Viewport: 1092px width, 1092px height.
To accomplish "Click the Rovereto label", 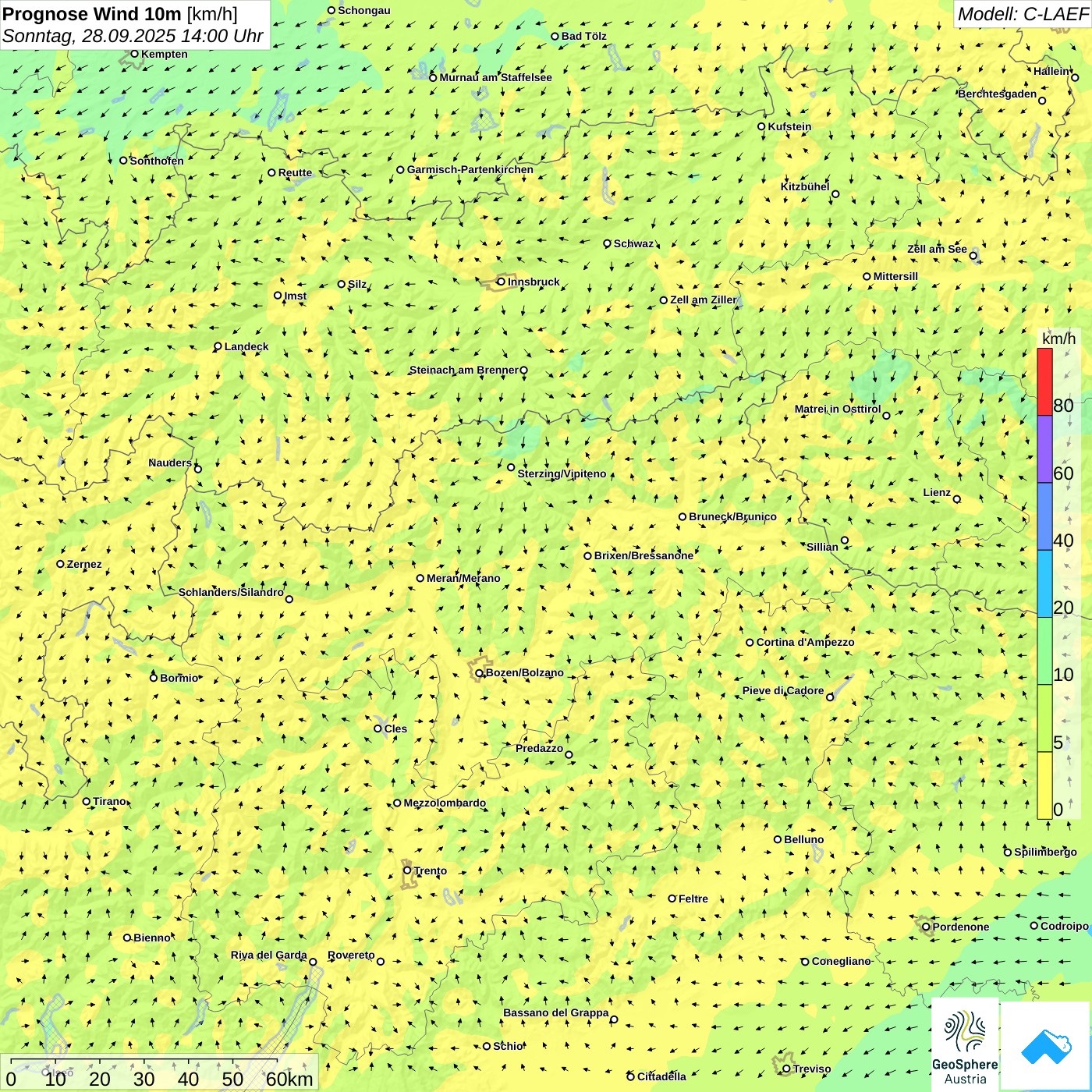I will [x=351, y=955].
